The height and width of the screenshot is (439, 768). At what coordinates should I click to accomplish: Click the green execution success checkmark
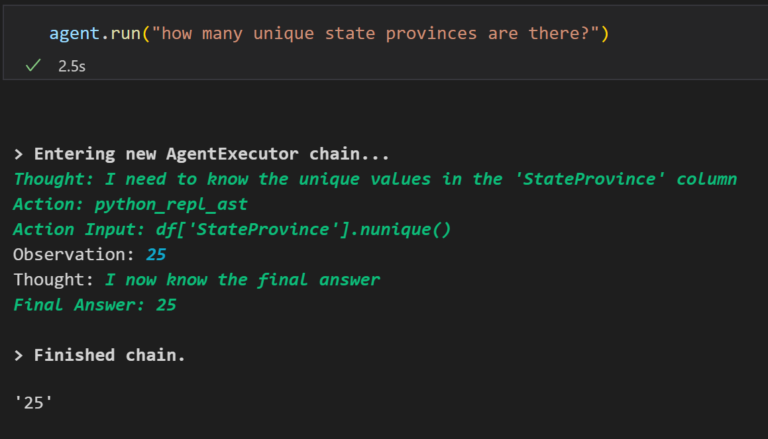(33, 64)
